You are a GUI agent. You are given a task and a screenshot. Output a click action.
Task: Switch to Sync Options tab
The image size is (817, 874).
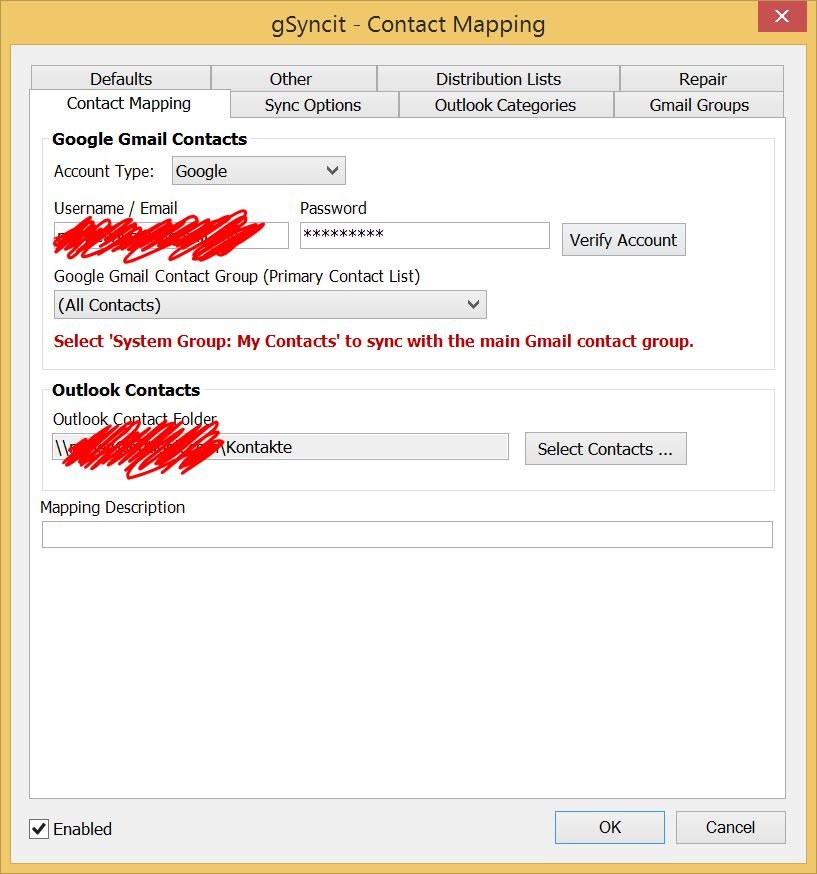point(313,105)
